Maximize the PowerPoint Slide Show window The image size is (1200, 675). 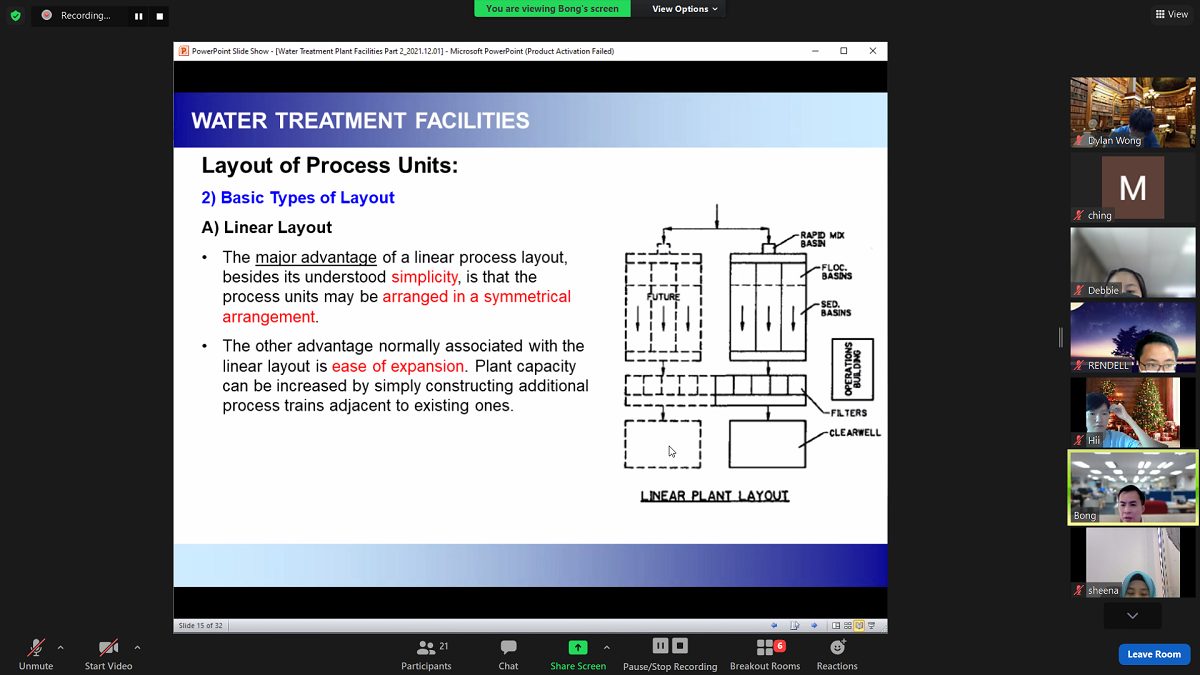point(844,51)
